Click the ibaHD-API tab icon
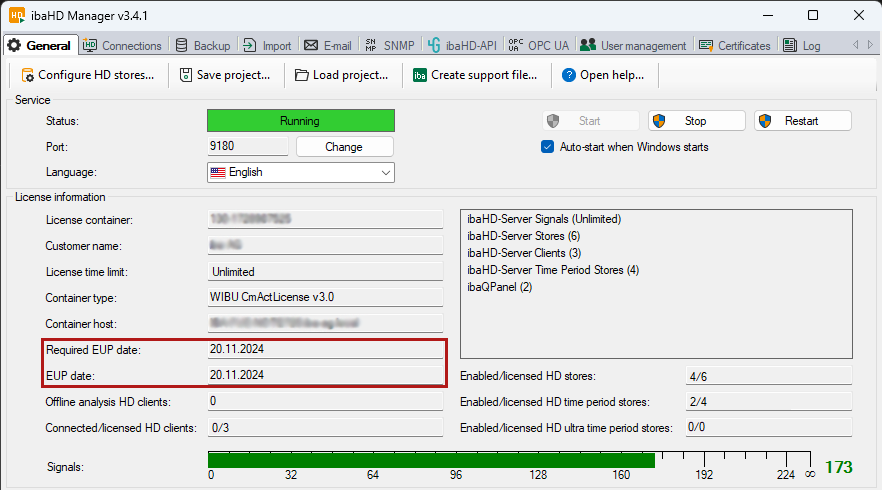Viewport: 882px width, 490px height. [x=433, y=46]
